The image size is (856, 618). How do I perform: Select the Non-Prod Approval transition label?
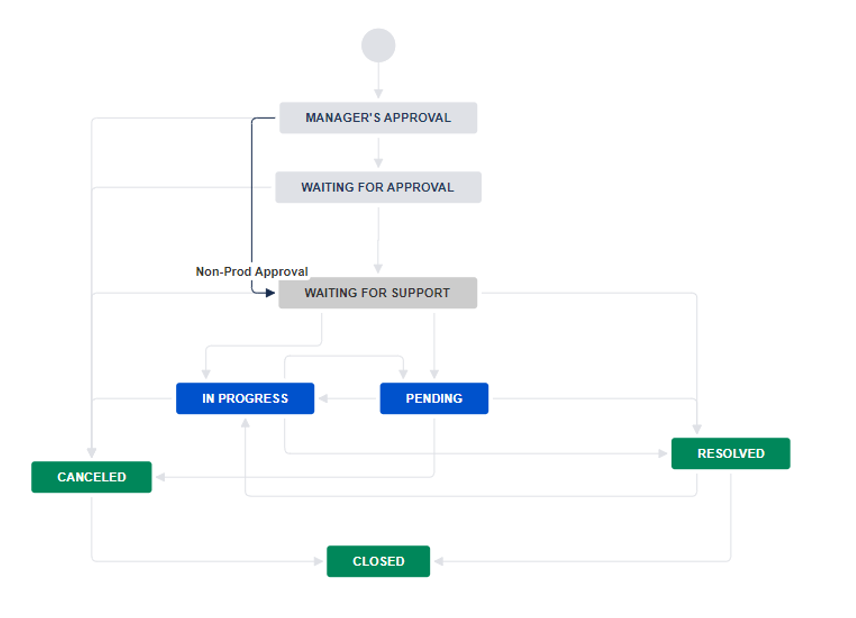coord(253,270)
